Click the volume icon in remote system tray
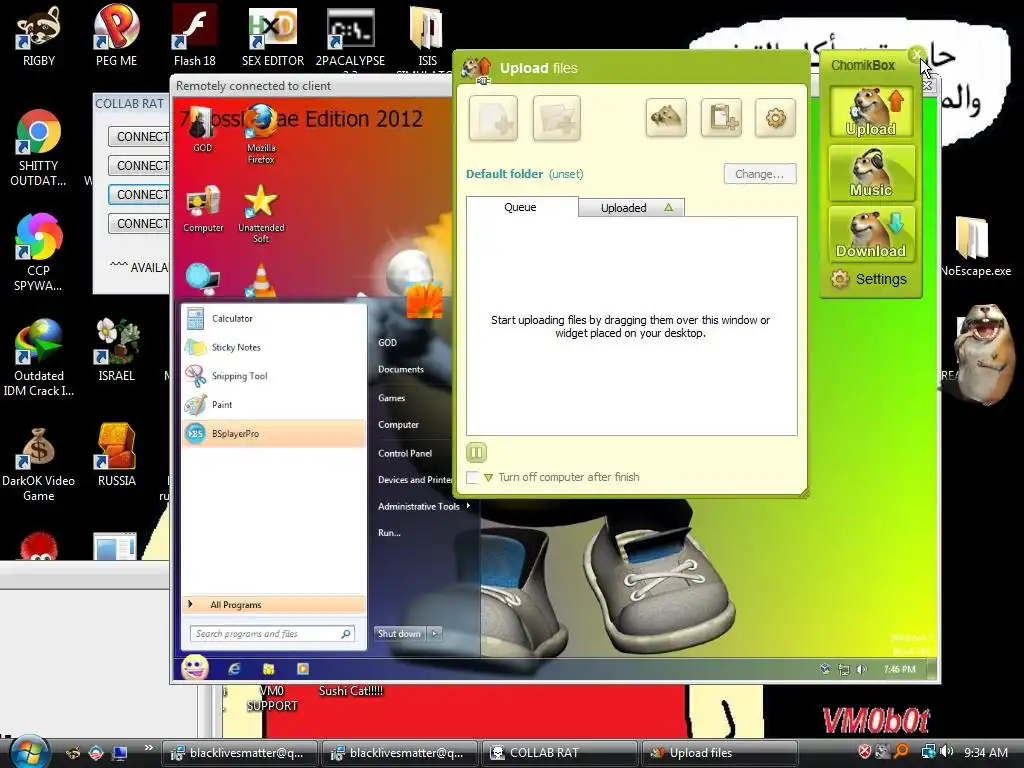 point(861,669)
